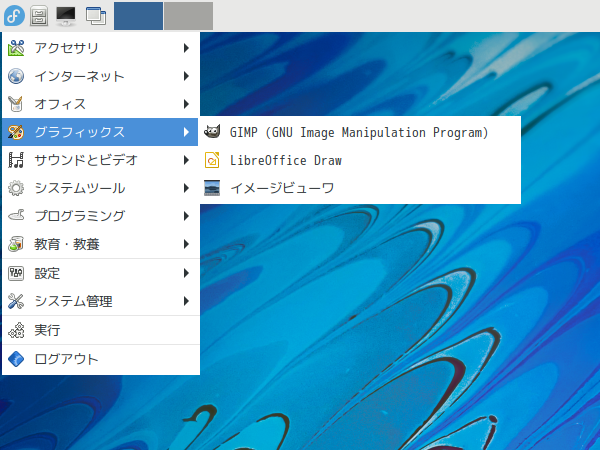Screen dimensions: 600x450
Task: Click the サウンドとビデオ film music icon
Action: [x=16, y=160]
